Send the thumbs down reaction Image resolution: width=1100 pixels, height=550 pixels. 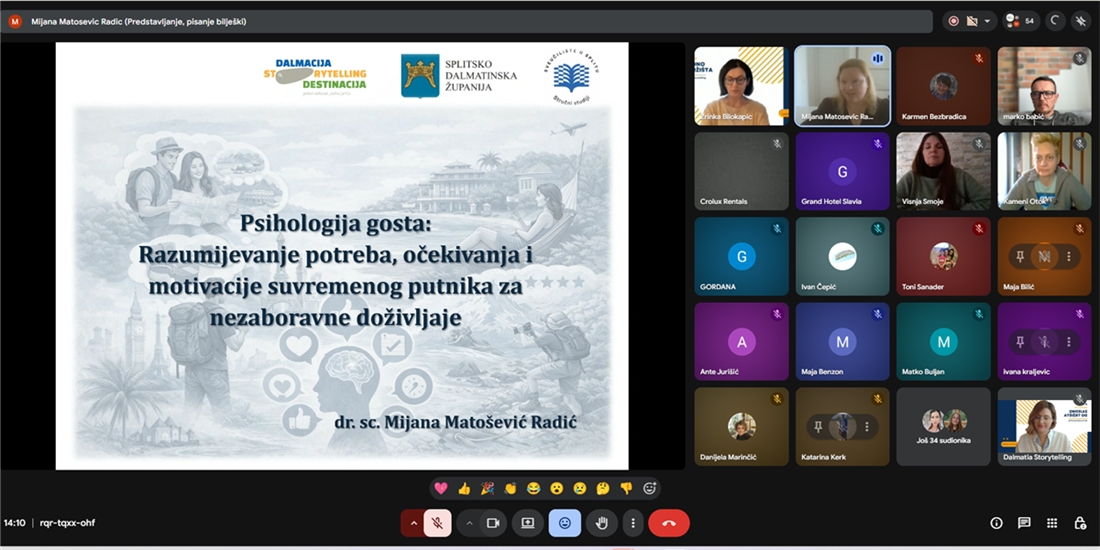(626, 488)
